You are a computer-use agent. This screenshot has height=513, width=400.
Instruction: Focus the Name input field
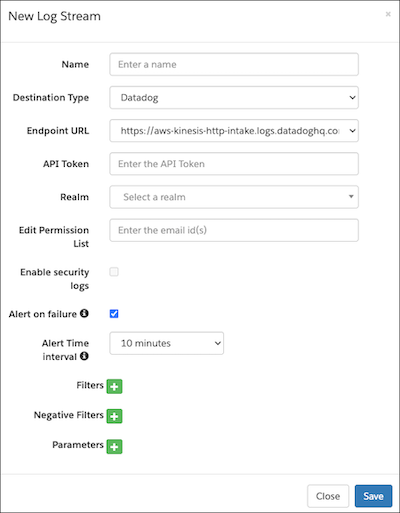point(234,64)
